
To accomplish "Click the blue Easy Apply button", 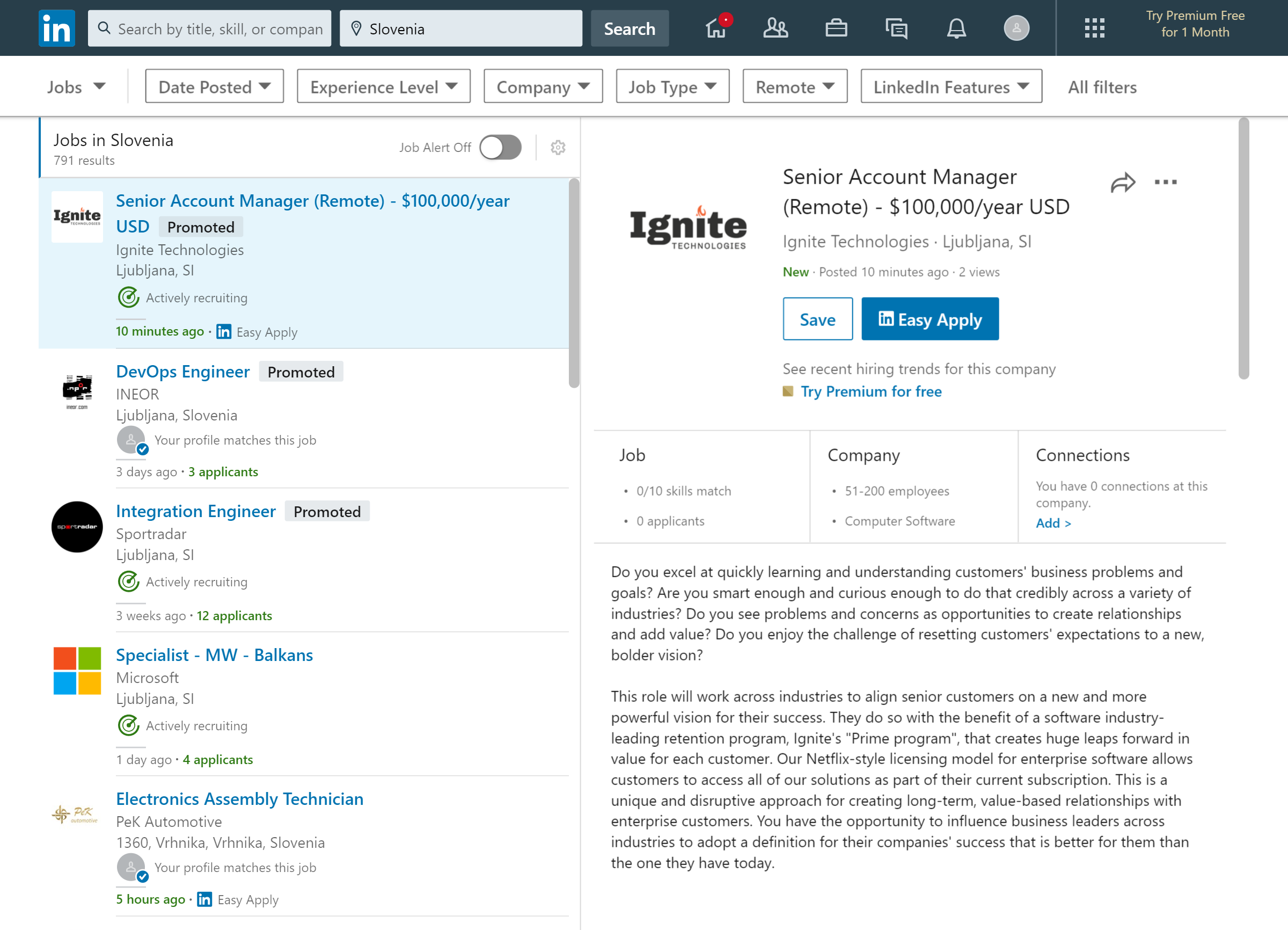I will pos(930,319).
